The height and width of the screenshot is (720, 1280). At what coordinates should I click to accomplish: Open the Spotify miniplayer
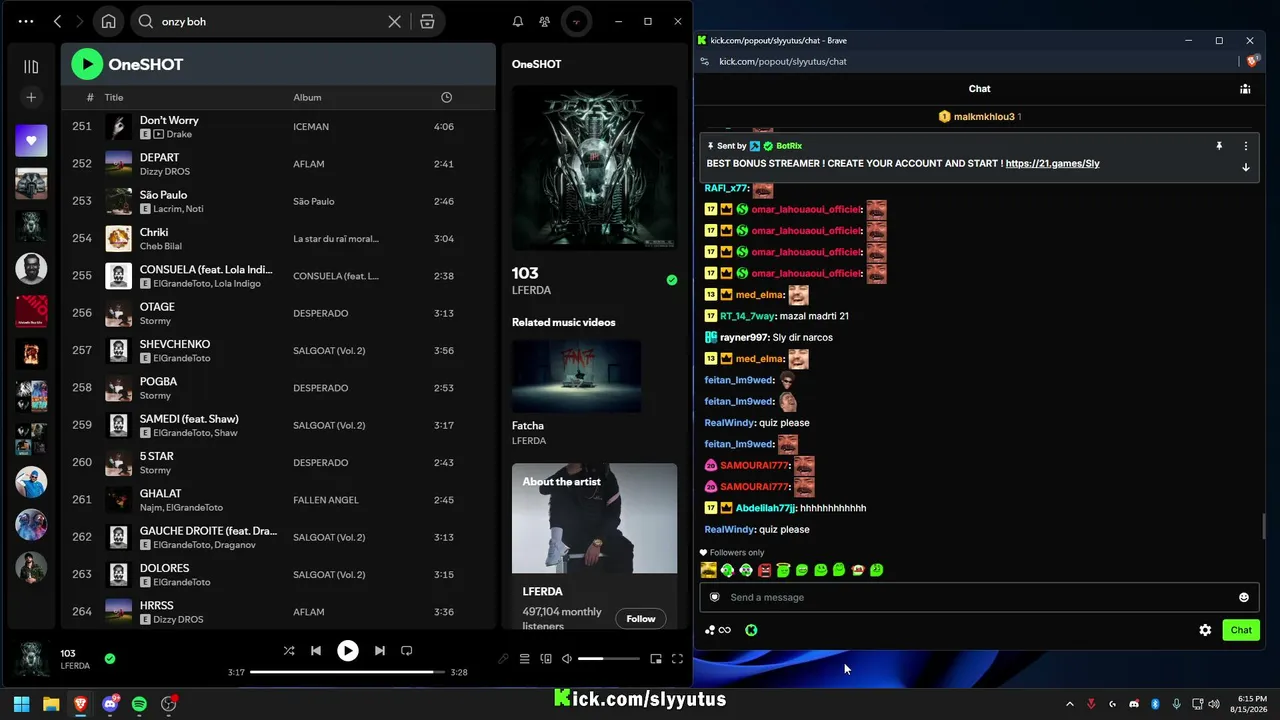tap(656, 659)
